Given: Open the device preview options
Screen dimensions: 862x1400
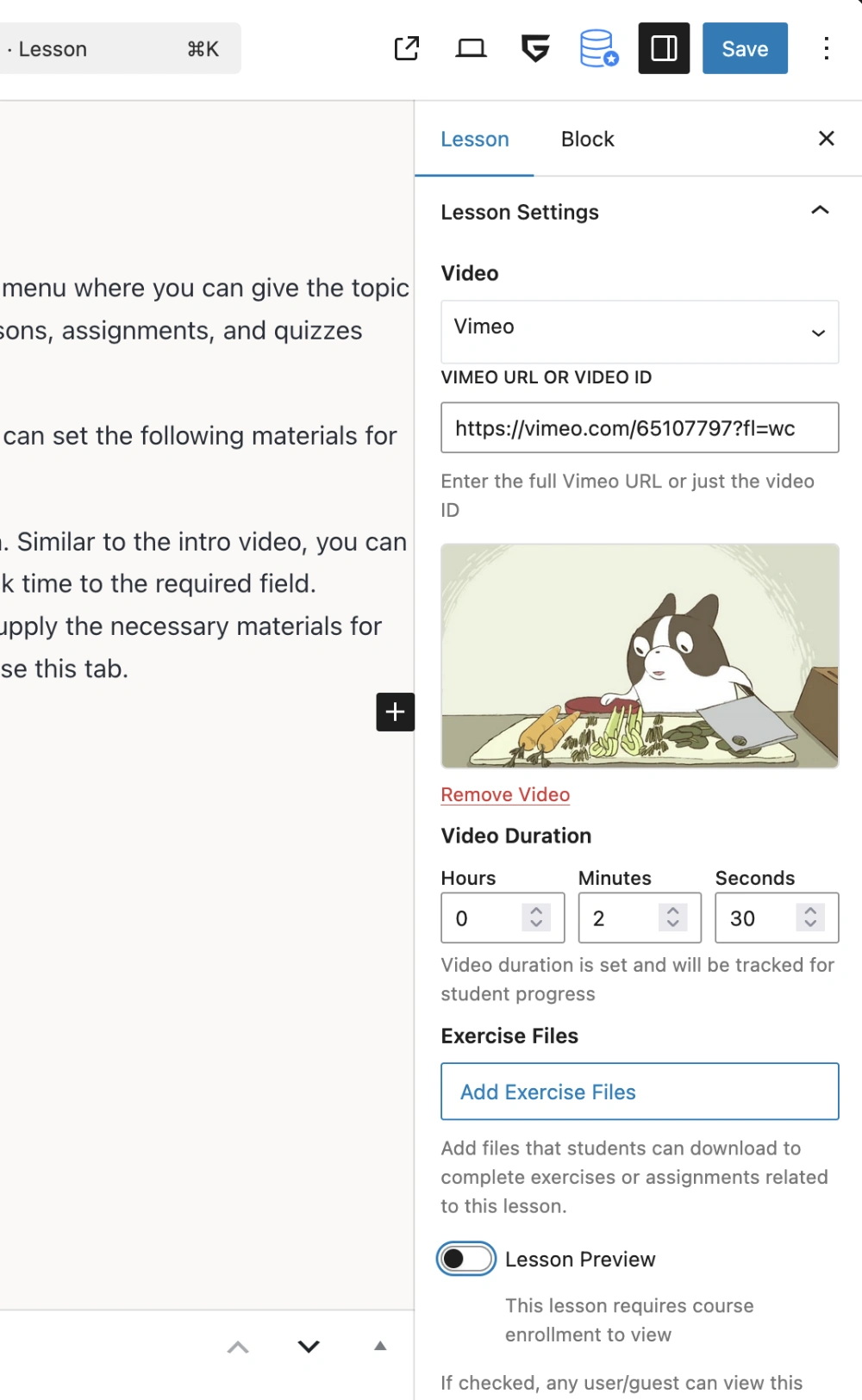Looking at the screenshot, I should pos(470,48).
